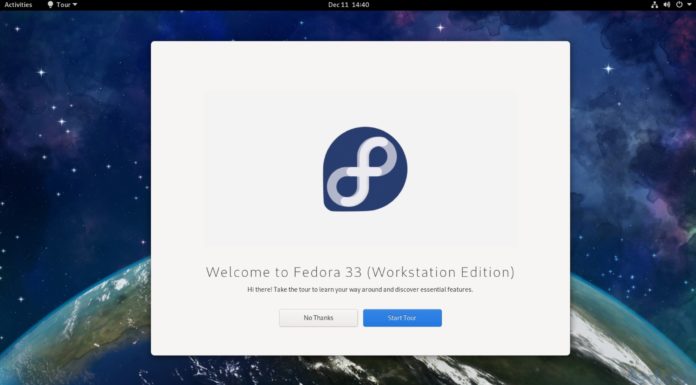Screen dimensions: 696x385
Task: Start the GNOME tour
Action: tap(402, 318)
